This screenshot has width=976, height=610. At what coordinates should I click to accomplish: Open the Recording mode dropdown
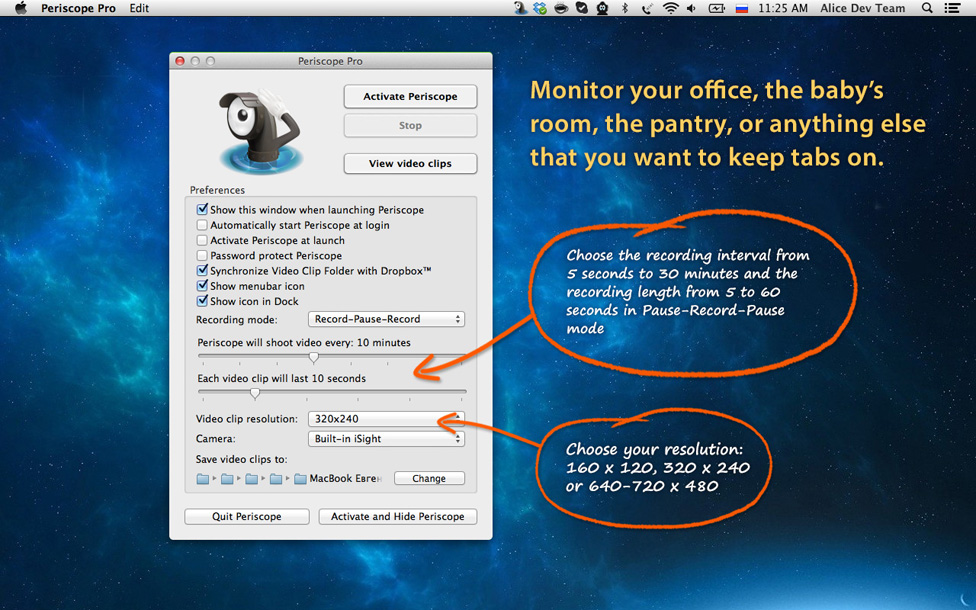coord(387,319)
